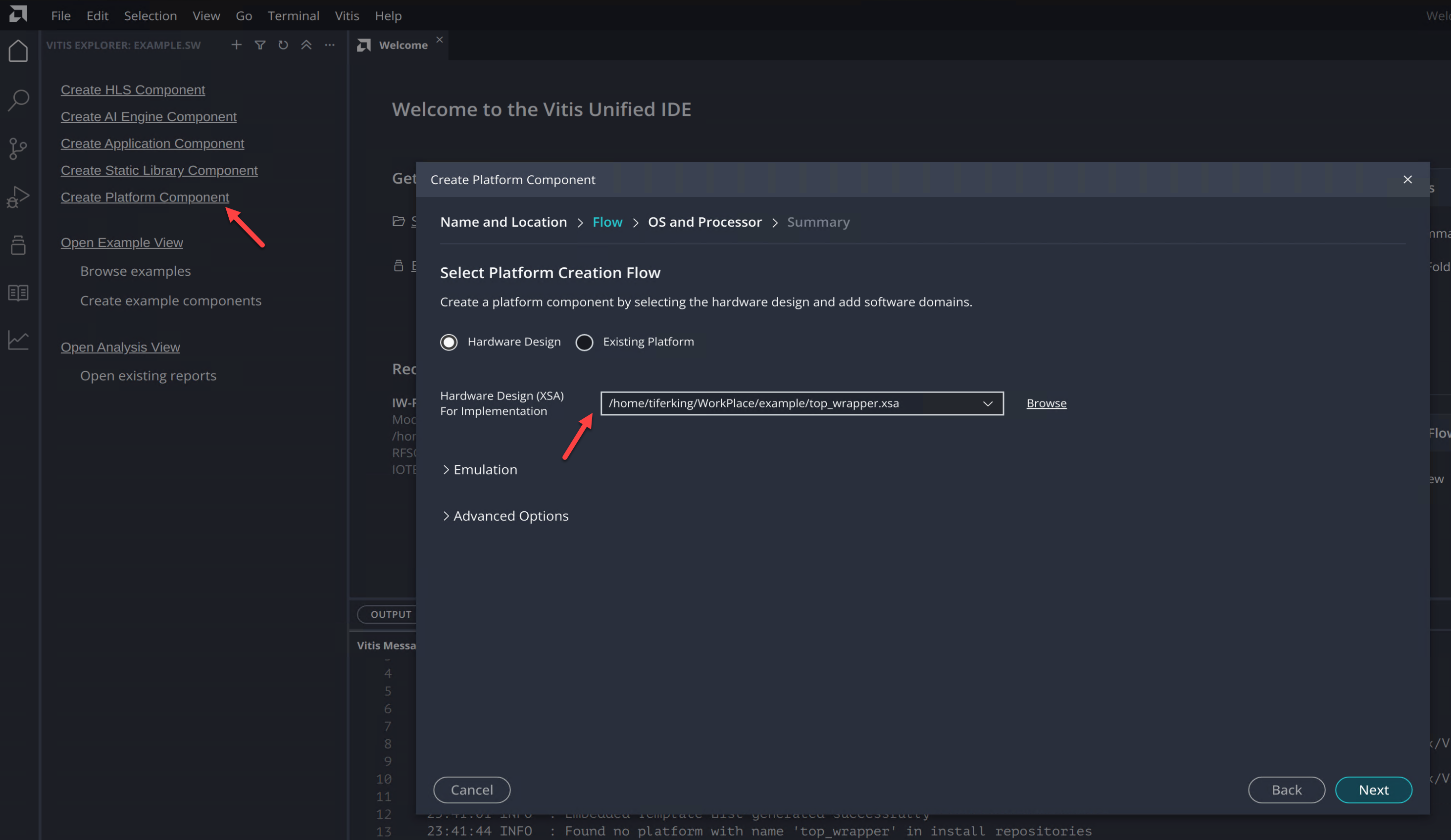Click the plus icon in Vitis Explorer
The width and height of the screenshot is (1451, 840).
[236, 45]
